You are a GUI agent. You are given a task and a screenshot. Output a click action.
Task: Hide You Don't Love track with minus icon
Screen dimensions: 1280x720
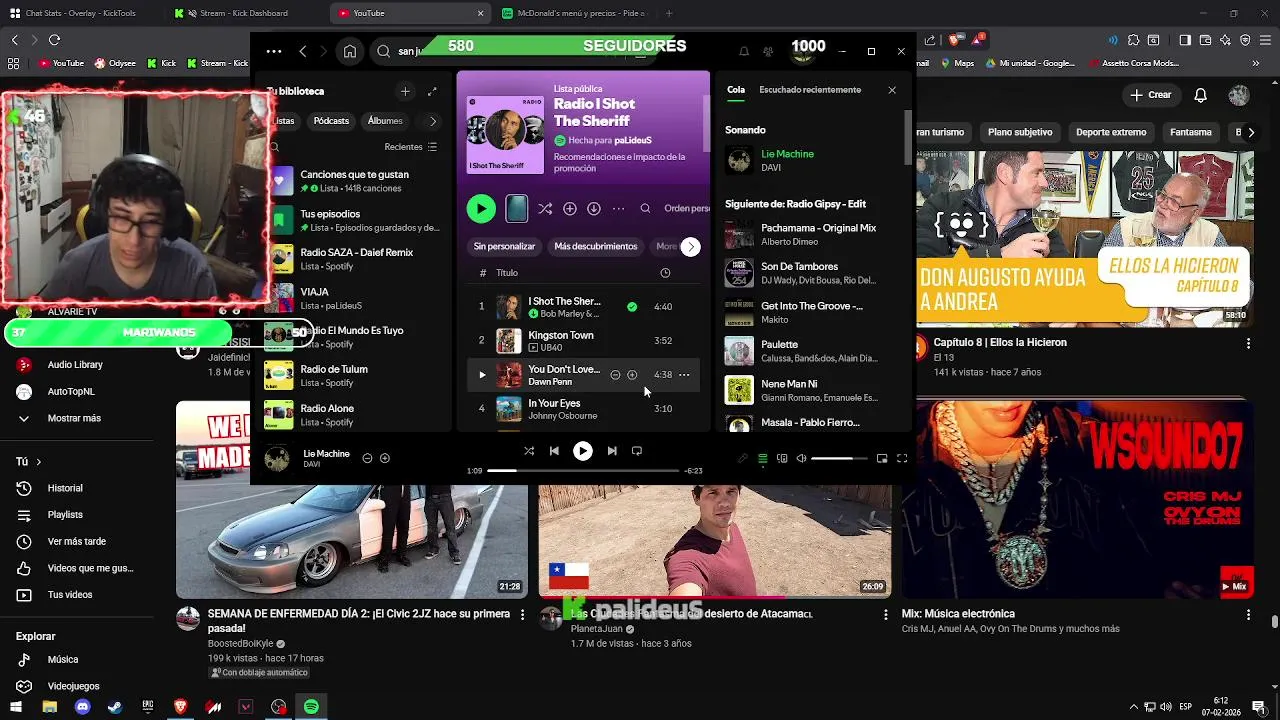click(615, 375)
